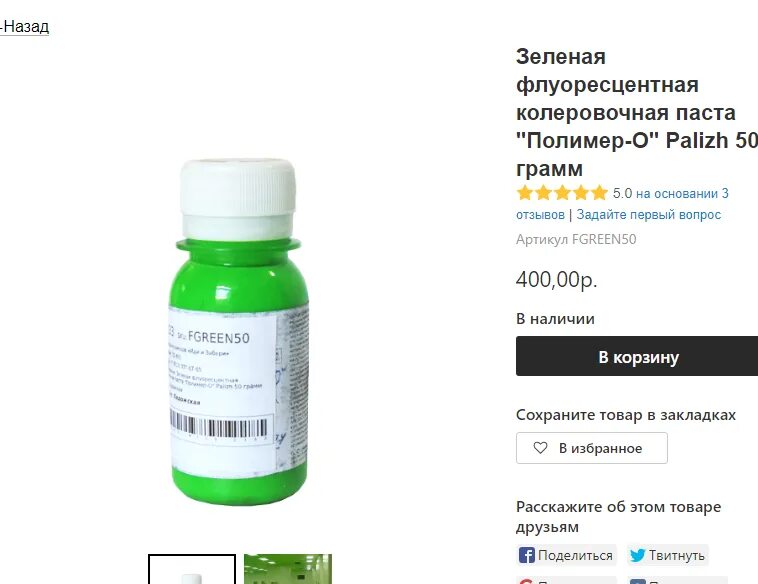This screenshot has height=584, width=758.
Task: Click the heart icon in В избранное
Action: (x=540, y=448)
